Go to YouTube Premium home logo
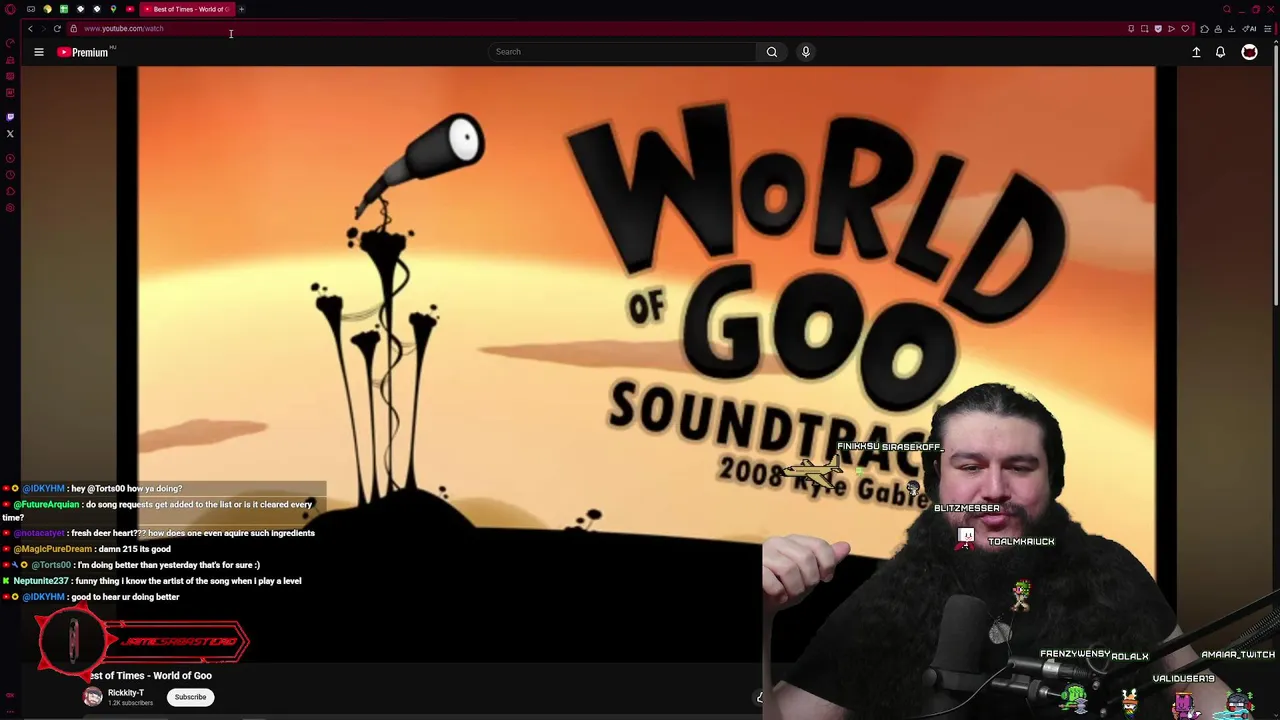The image size is (1280, 720). [83, 52]
